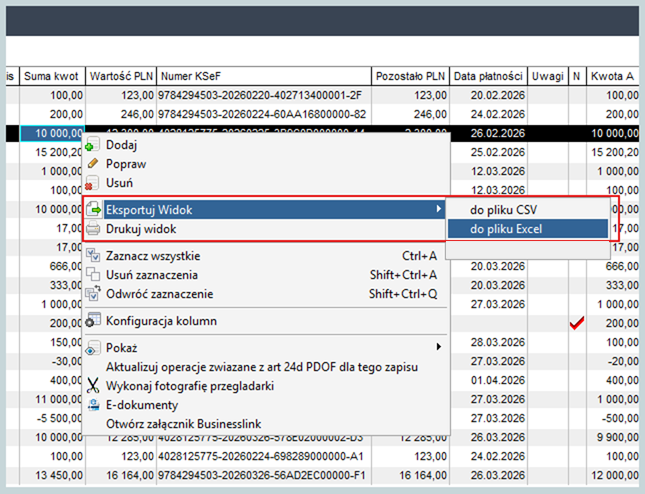The width and height of the screenshot is (645, 494).
Task: Click payment date 25.02.2026
Action: [498, 152]
